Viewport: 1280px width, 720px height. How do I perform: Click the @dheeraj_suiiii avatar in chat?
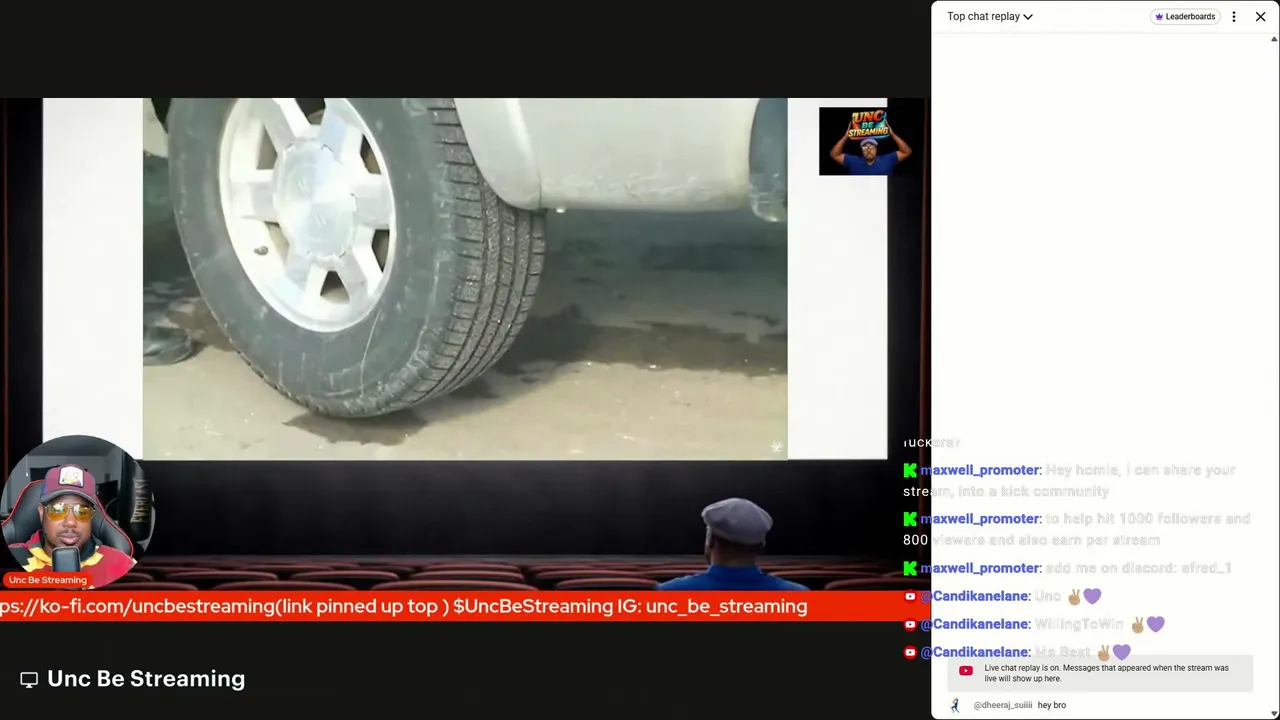(x=955, y=705)
